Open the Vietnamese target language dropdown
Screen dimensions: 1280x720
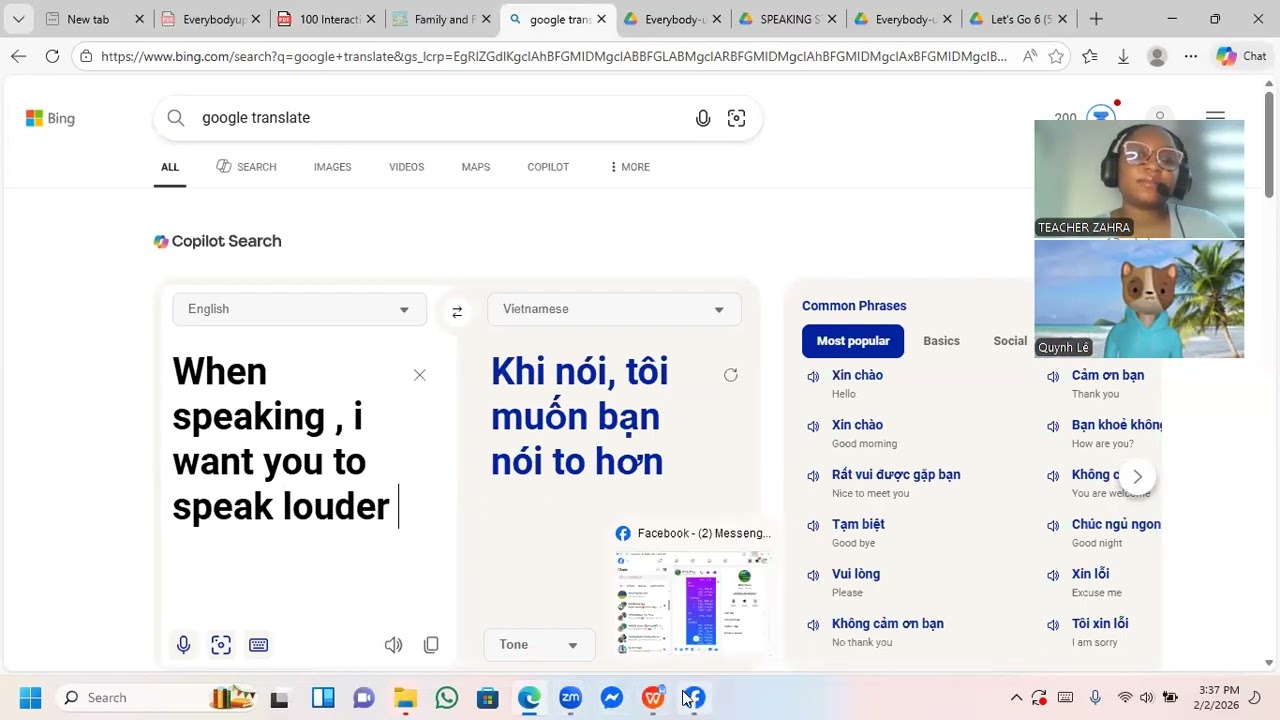614,309
